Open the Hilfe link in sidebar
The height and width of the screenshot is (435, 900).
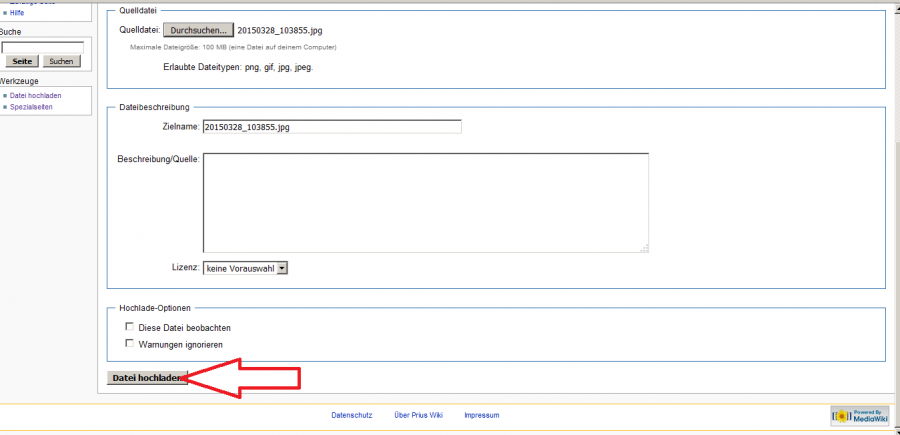(16, 13)
